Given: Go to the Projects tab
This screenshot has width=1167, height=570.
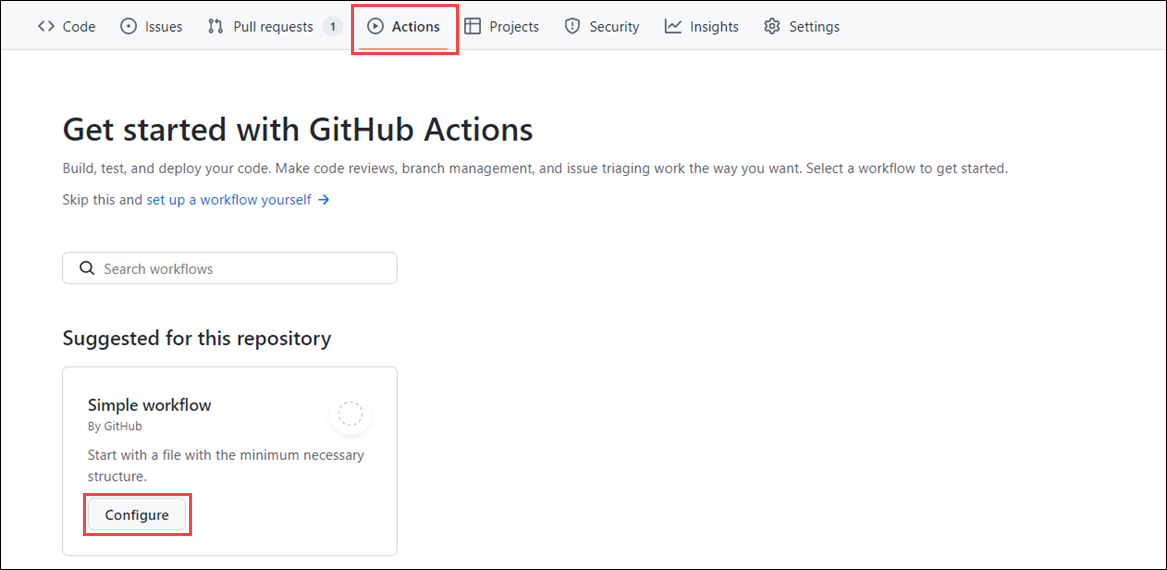Looking at the screenshot, I should tap(514, 27).
